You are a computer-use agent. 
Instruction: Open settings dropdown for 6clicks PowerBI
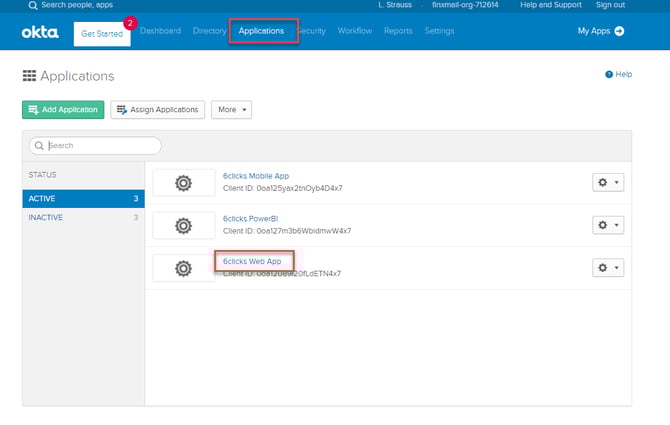coord(608,225)
